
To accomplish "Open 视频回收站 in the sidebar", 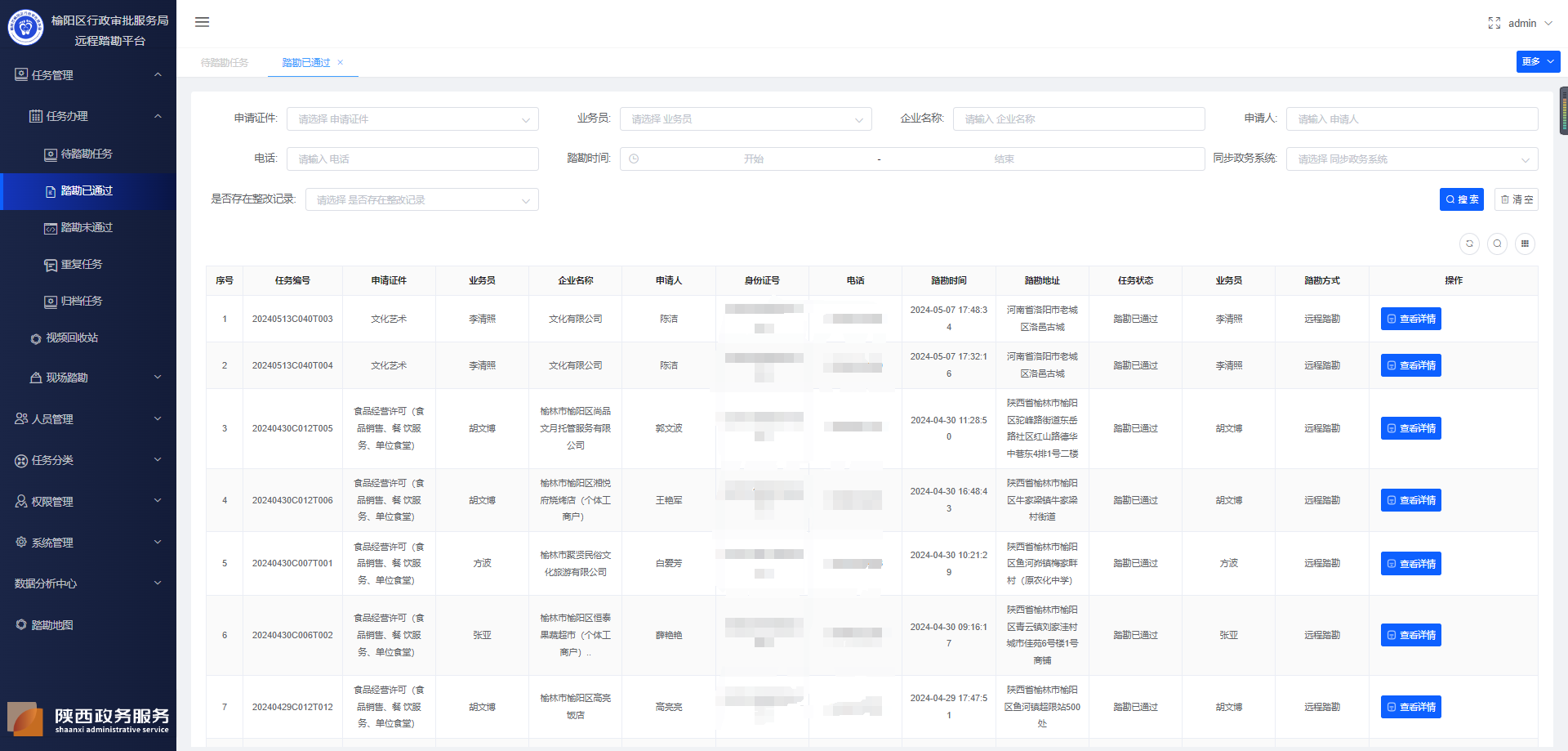I will click(x=88, y=338).
